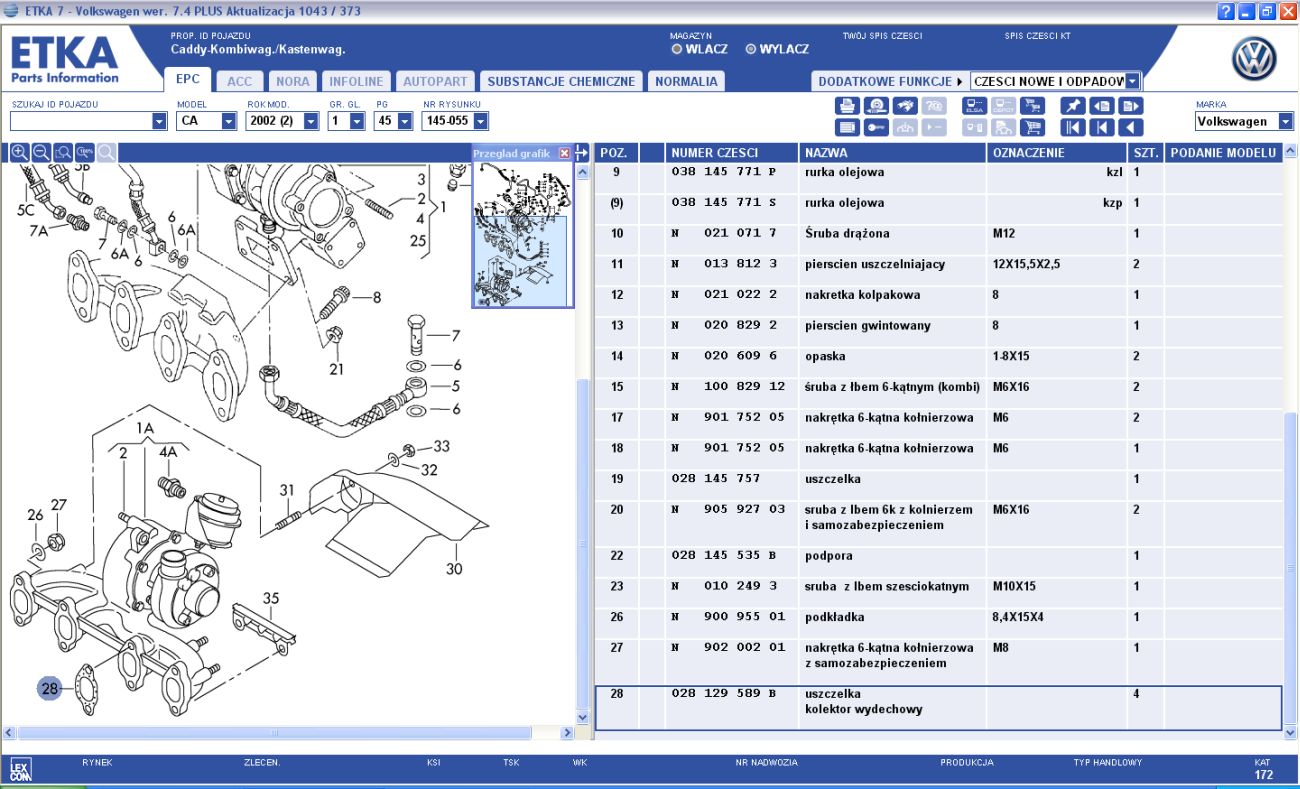The width and height of the screenshot is (1300, 789).
Task: Open the GR. GL. dropdown
Action: pos(356,121)
